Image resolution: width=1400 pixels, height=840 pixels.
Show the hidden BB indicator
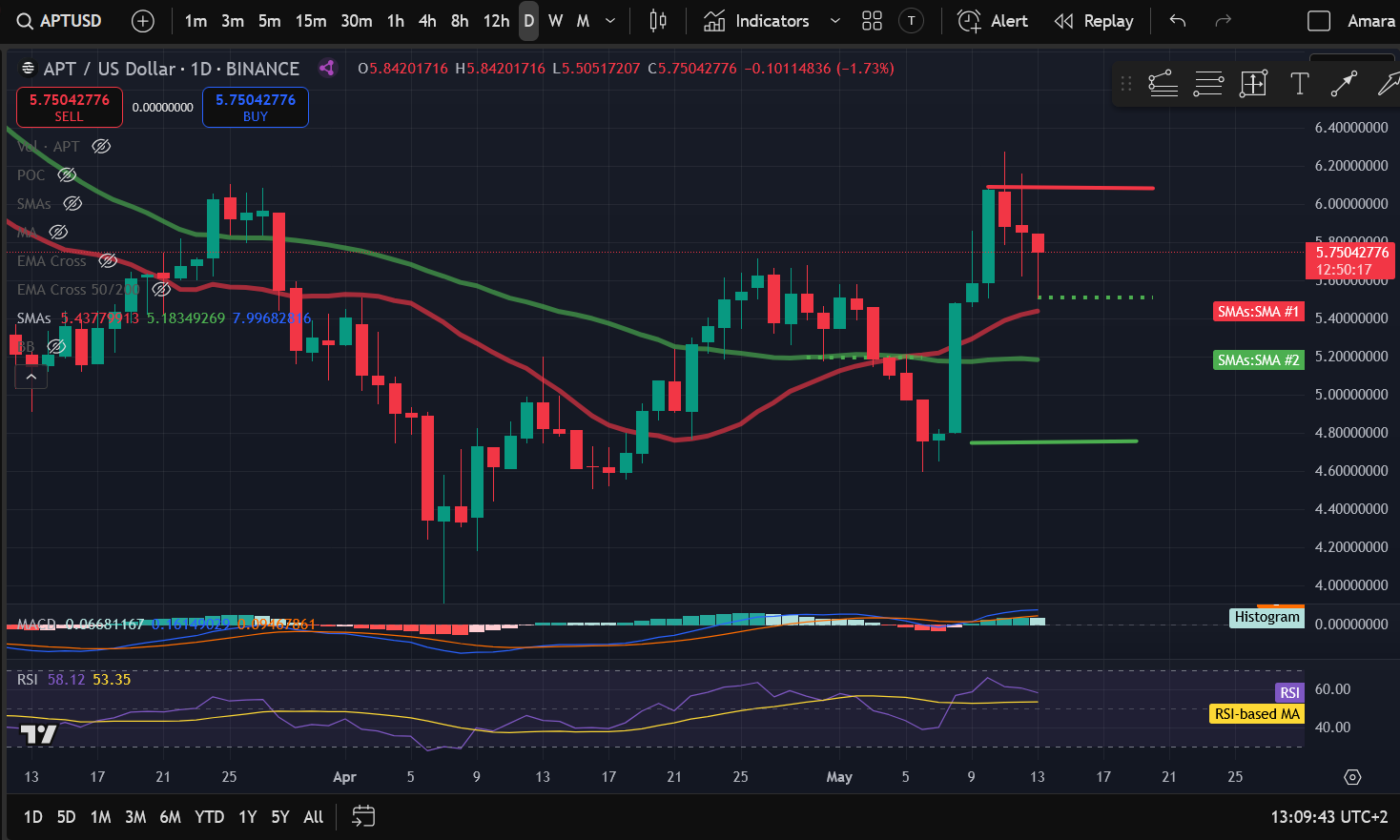point(56,346)
